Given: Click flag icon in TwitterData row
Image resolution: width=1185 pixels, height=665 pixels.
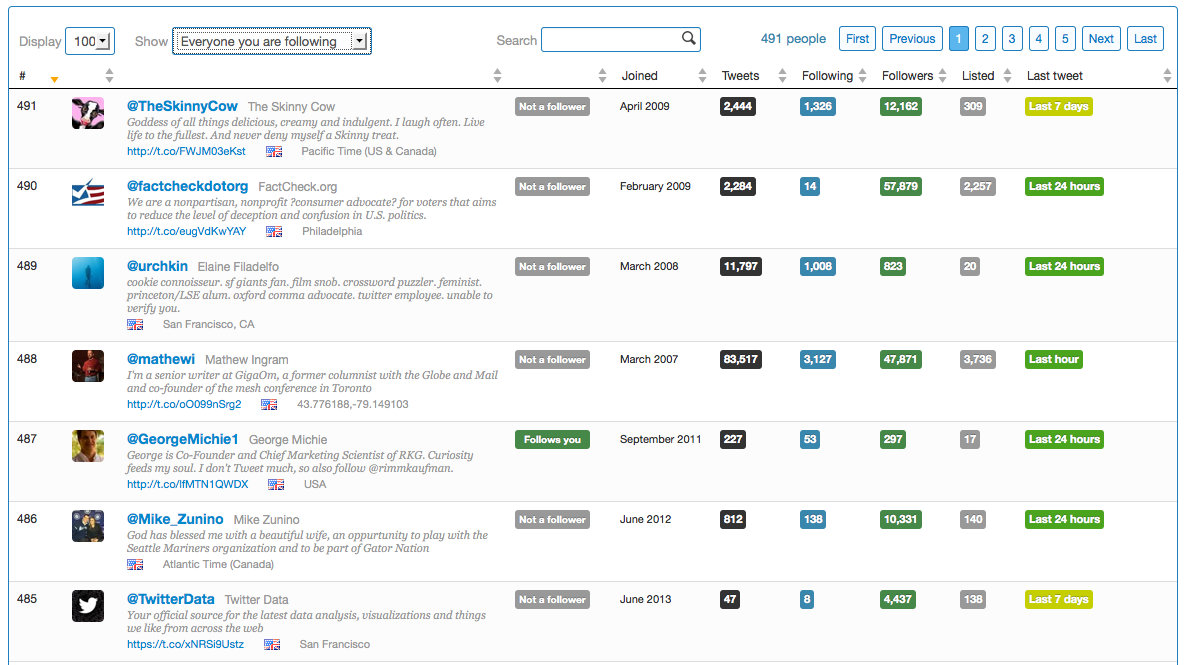Looking at the screenshot, I should [272, 645].
